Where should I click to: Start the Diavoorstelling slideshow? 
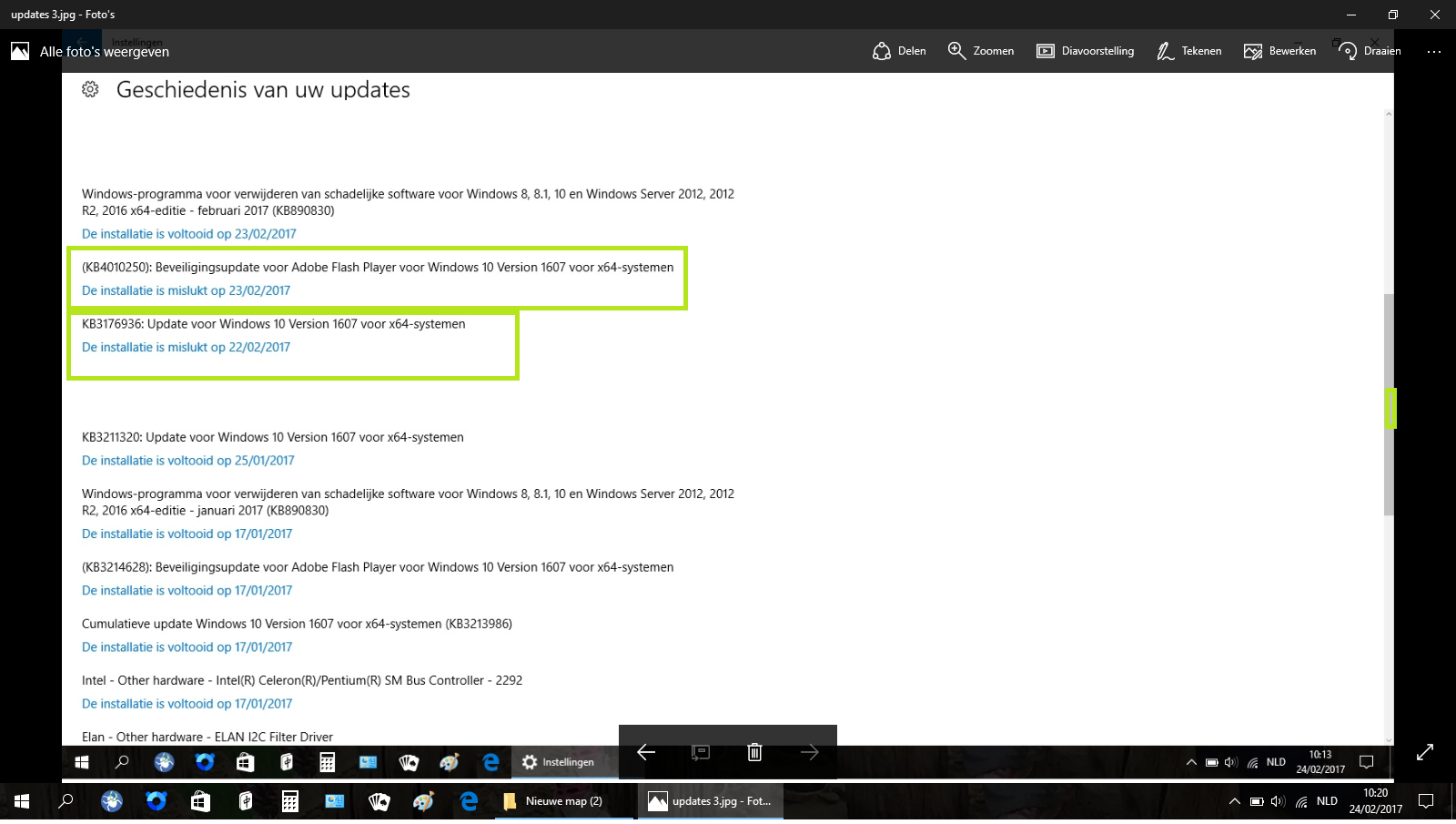pyautogui.click(x=1085, y=51)
